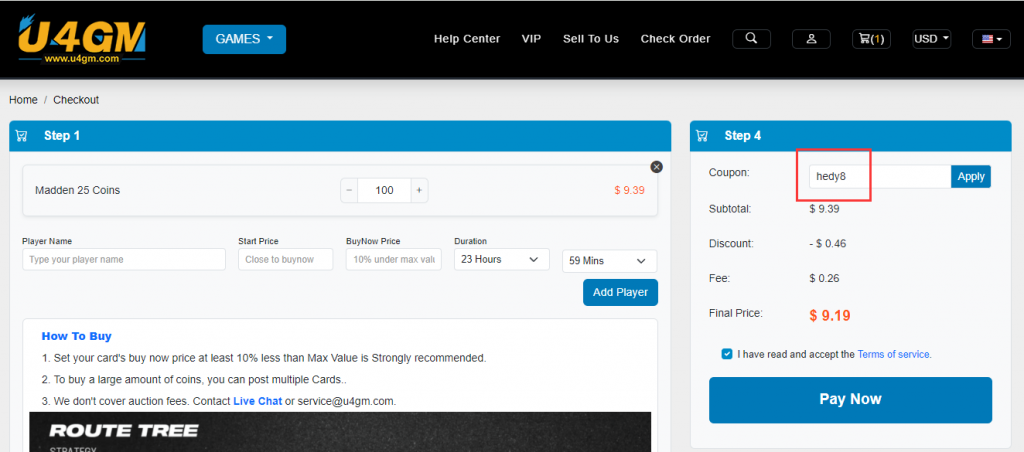Click the $ 9.39 item price
This screenshot has width=1024, height=452.
(x=630, y=190)
